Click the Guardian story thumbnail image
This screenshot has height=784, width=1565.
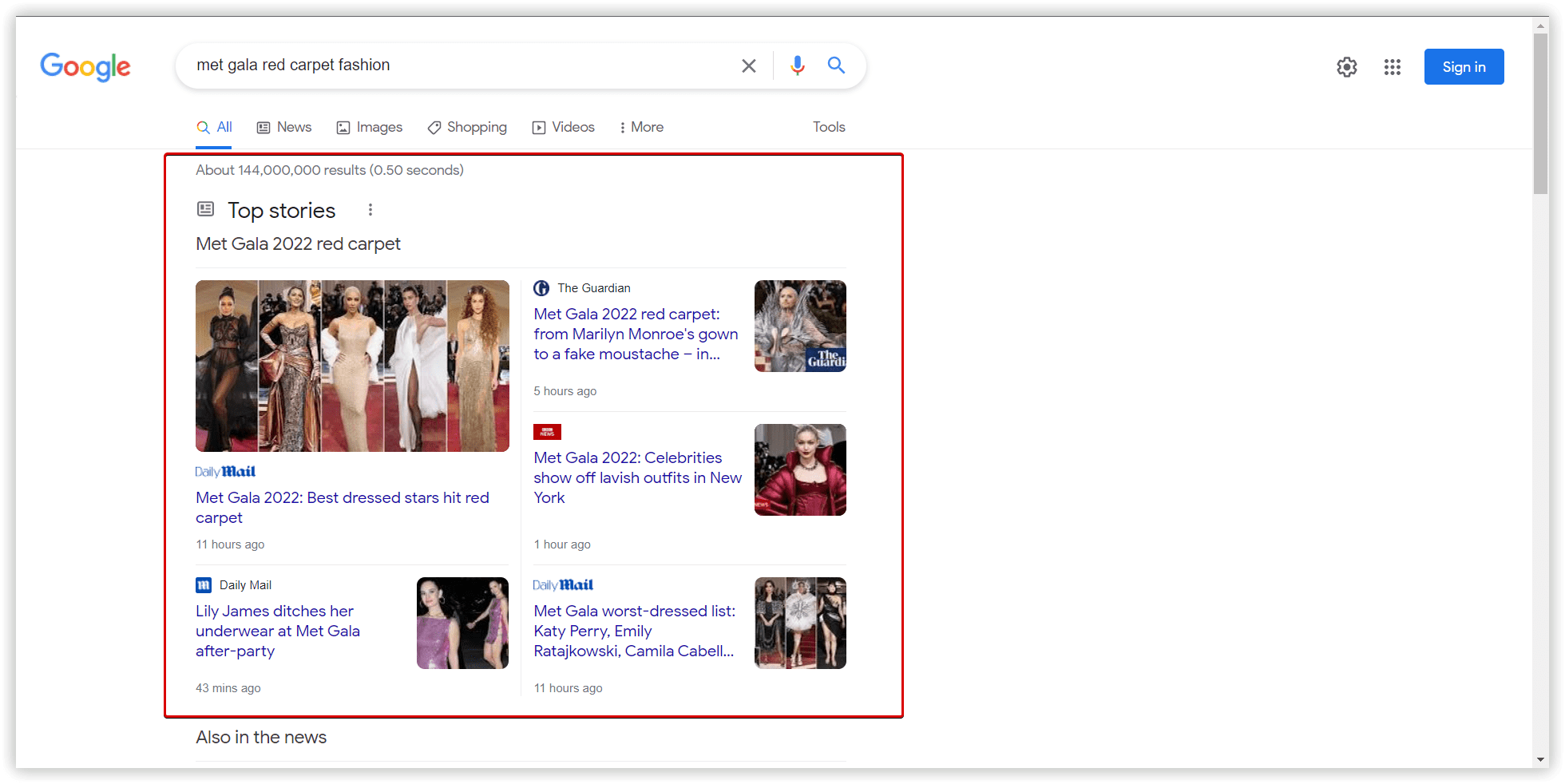[800, 326]
